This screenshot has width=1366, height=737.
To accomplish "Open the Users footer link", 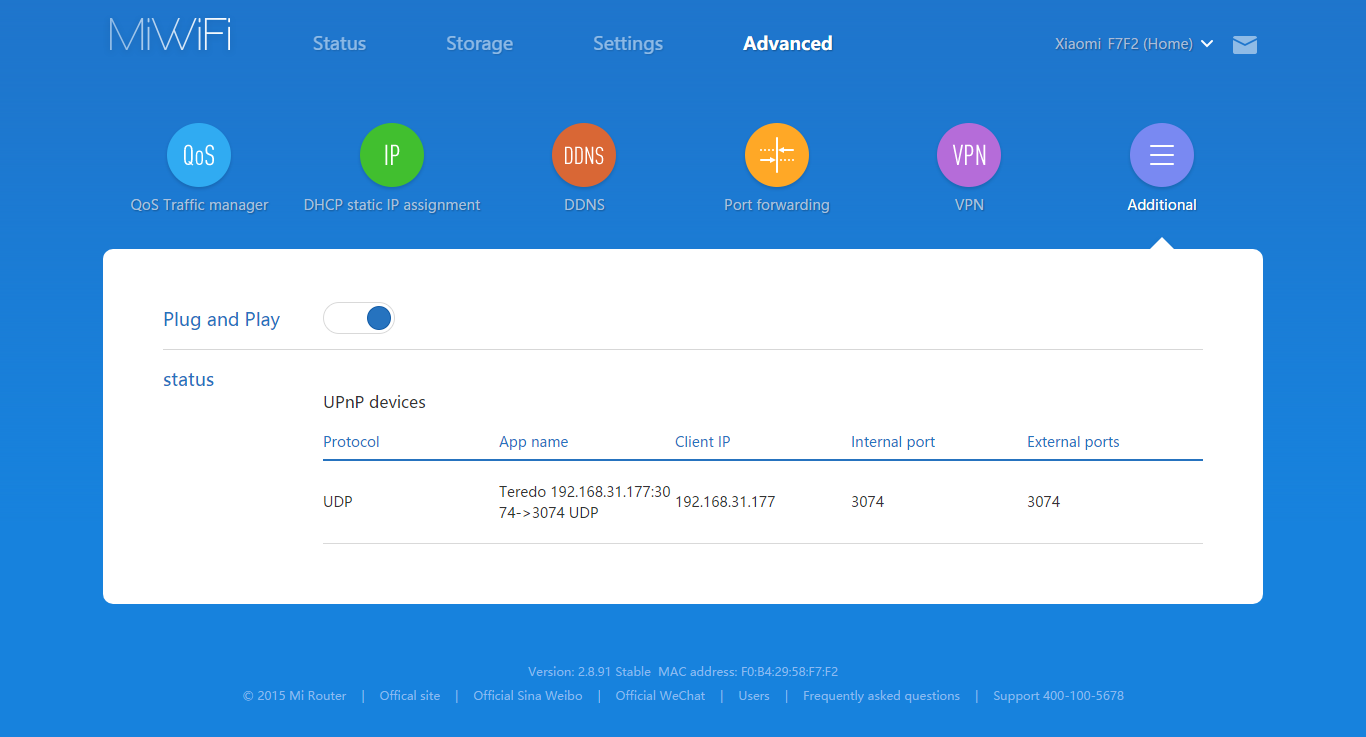I will pos(754,696).
